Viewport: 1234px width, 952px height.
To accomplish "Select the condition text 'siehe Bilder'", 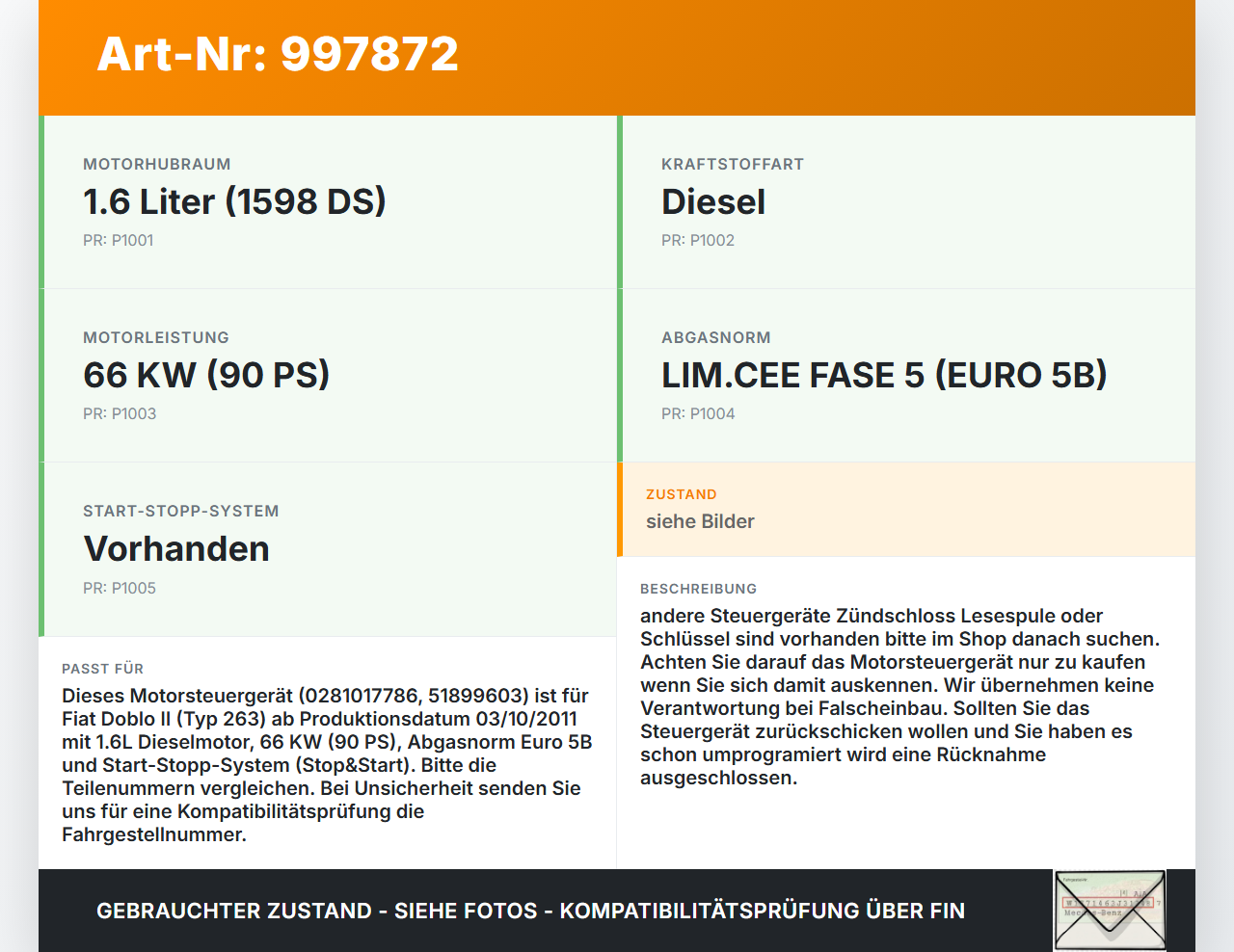I will 700,521.
